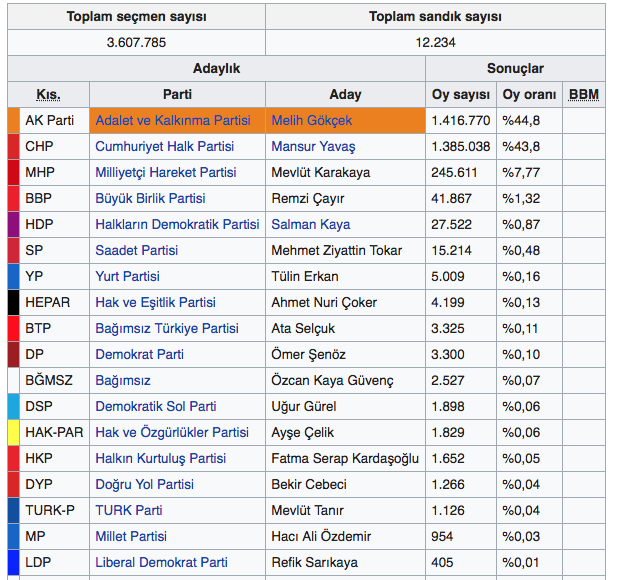The width and height of the screenshot is (620, 580).
Task: Click the Bağımsız link in party column
Action: [123, 380]
